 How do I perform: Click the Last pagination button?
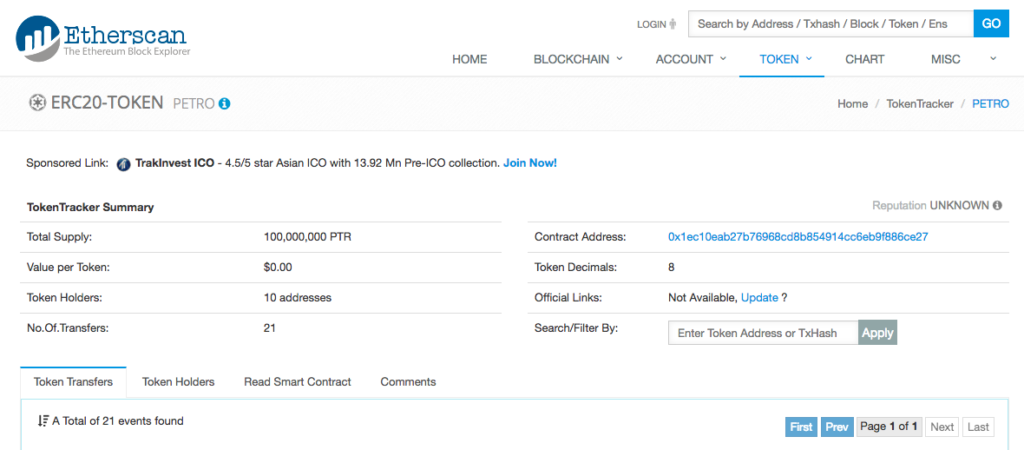click(978, 427)
